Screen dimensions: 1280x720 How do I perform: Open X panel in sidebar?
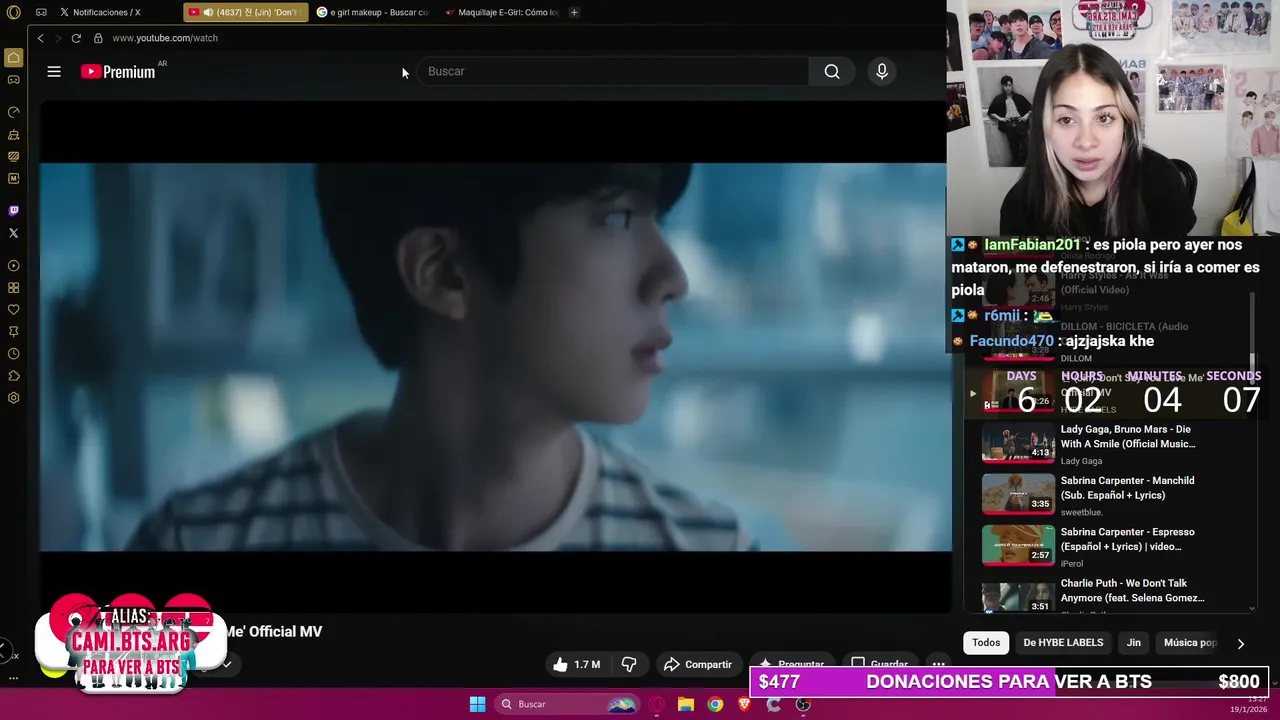coord(13,233)
